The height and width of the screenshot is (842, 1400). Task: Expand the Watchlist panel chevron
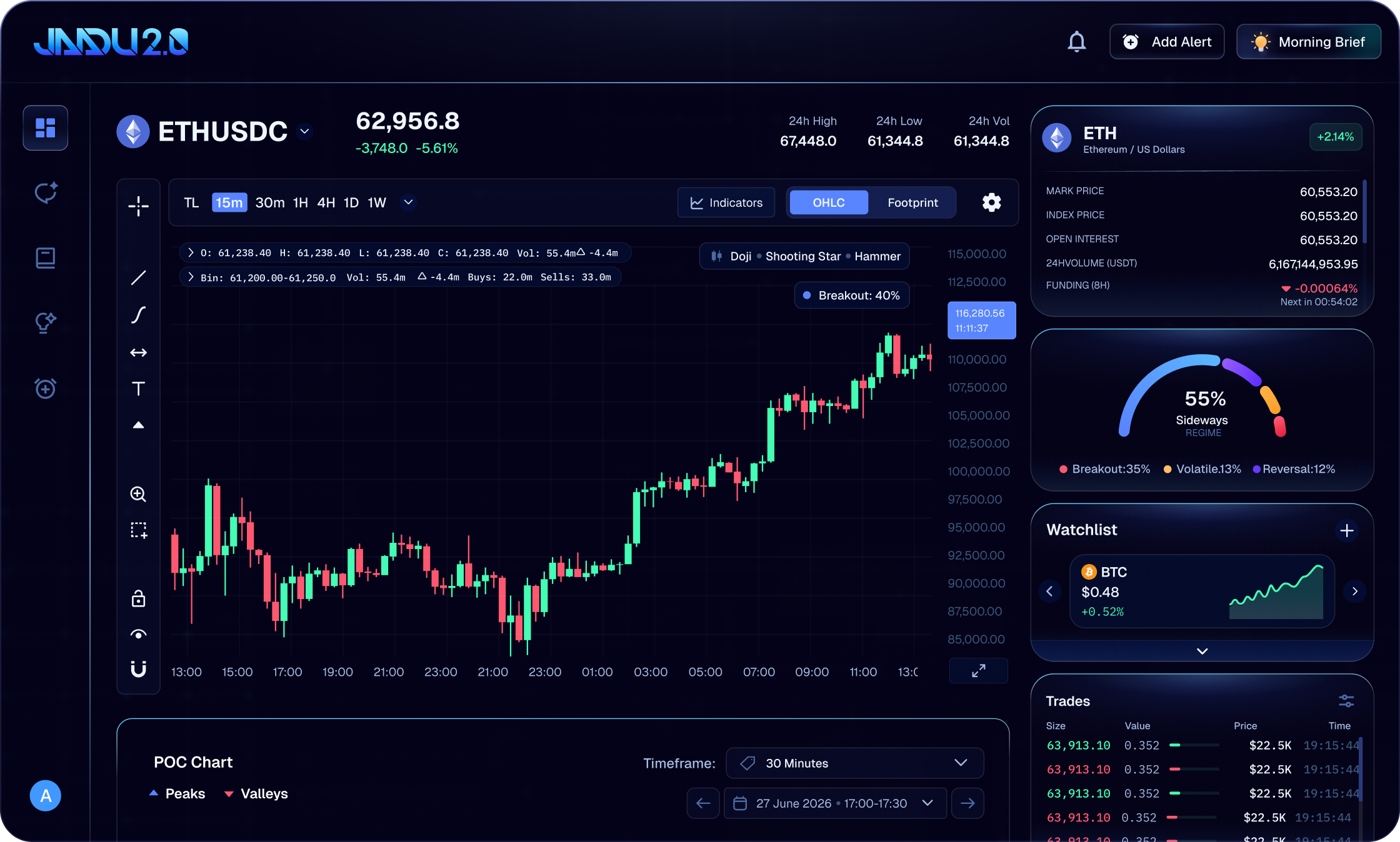pos(1202,651)
